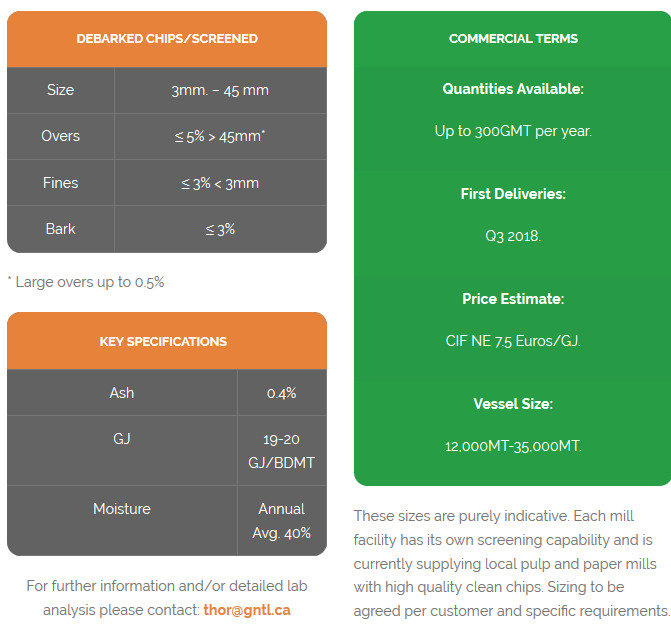Click the Debarked Chips/Screened table header

[x=167, y=39]
